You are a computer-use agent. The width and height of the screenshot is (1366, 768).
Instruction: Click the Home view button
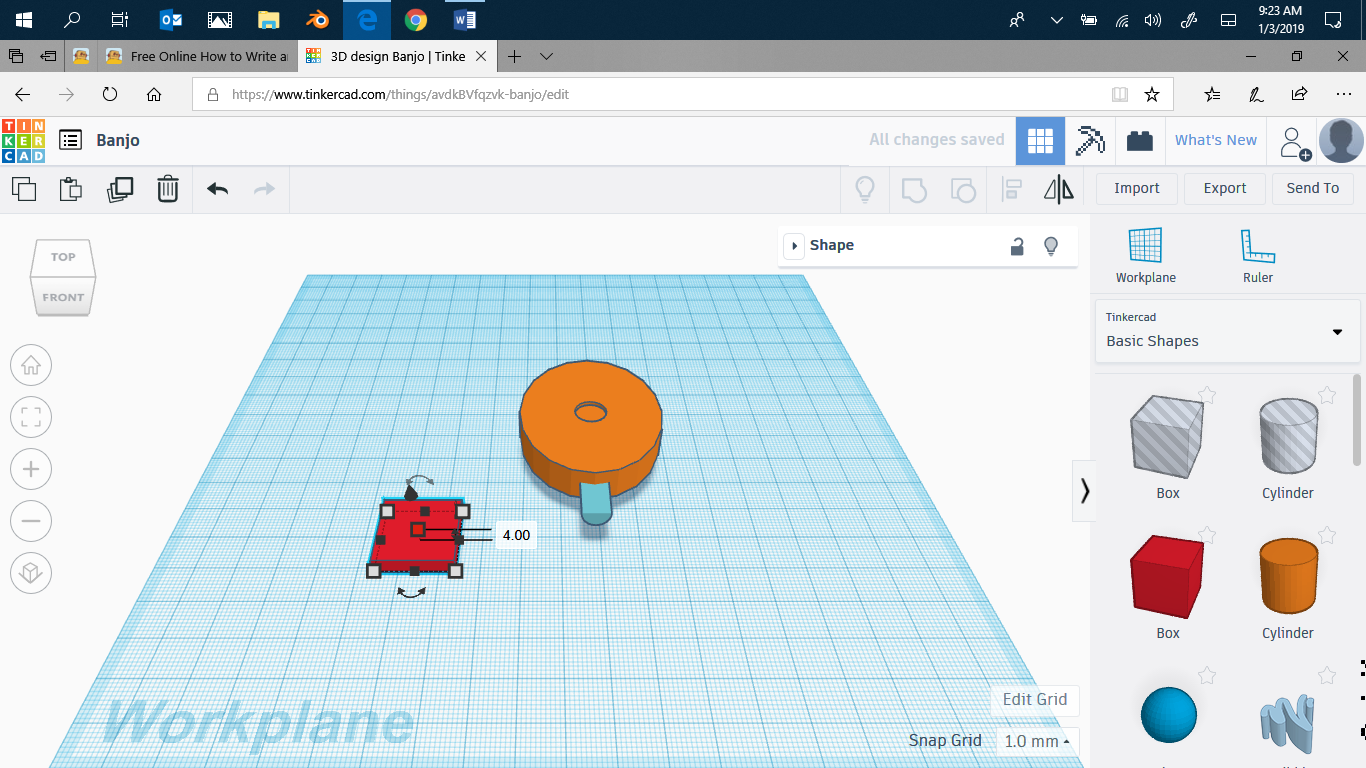tap(31, 365)
